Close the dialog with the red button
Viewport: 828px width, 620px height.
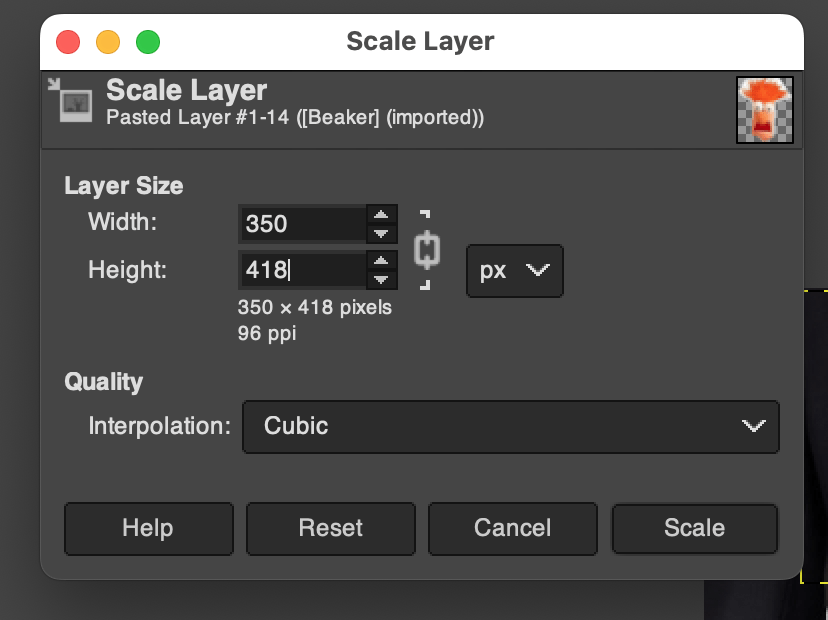(68, 42)
